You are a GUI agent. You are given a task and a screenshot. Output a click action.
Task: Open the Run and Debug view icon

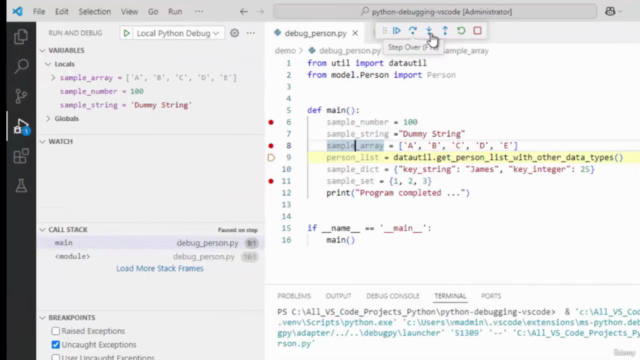pyautogui.click(x=21, y=127)
